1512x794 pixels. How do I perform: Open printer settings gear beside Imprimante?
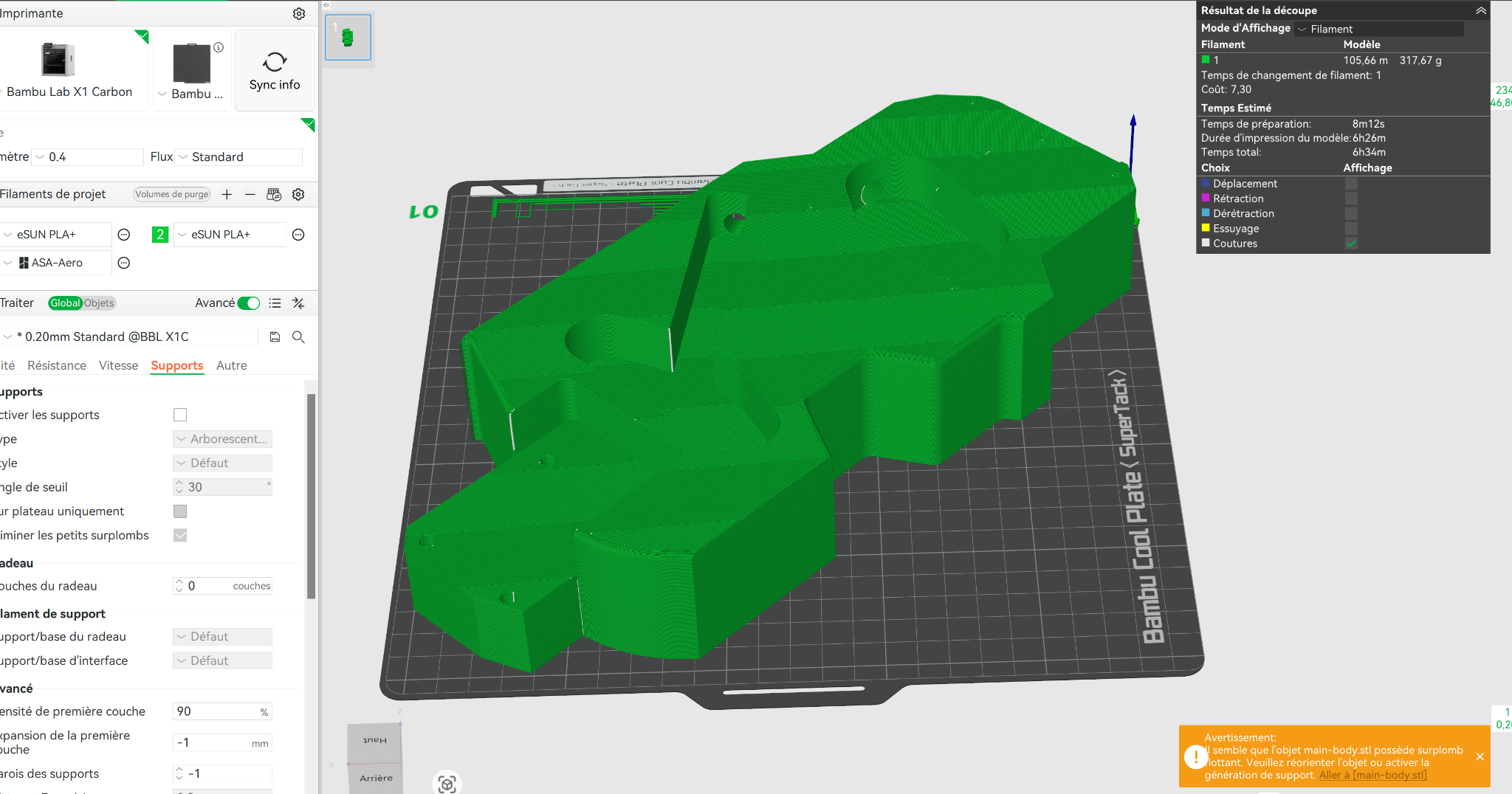(299, 13)
